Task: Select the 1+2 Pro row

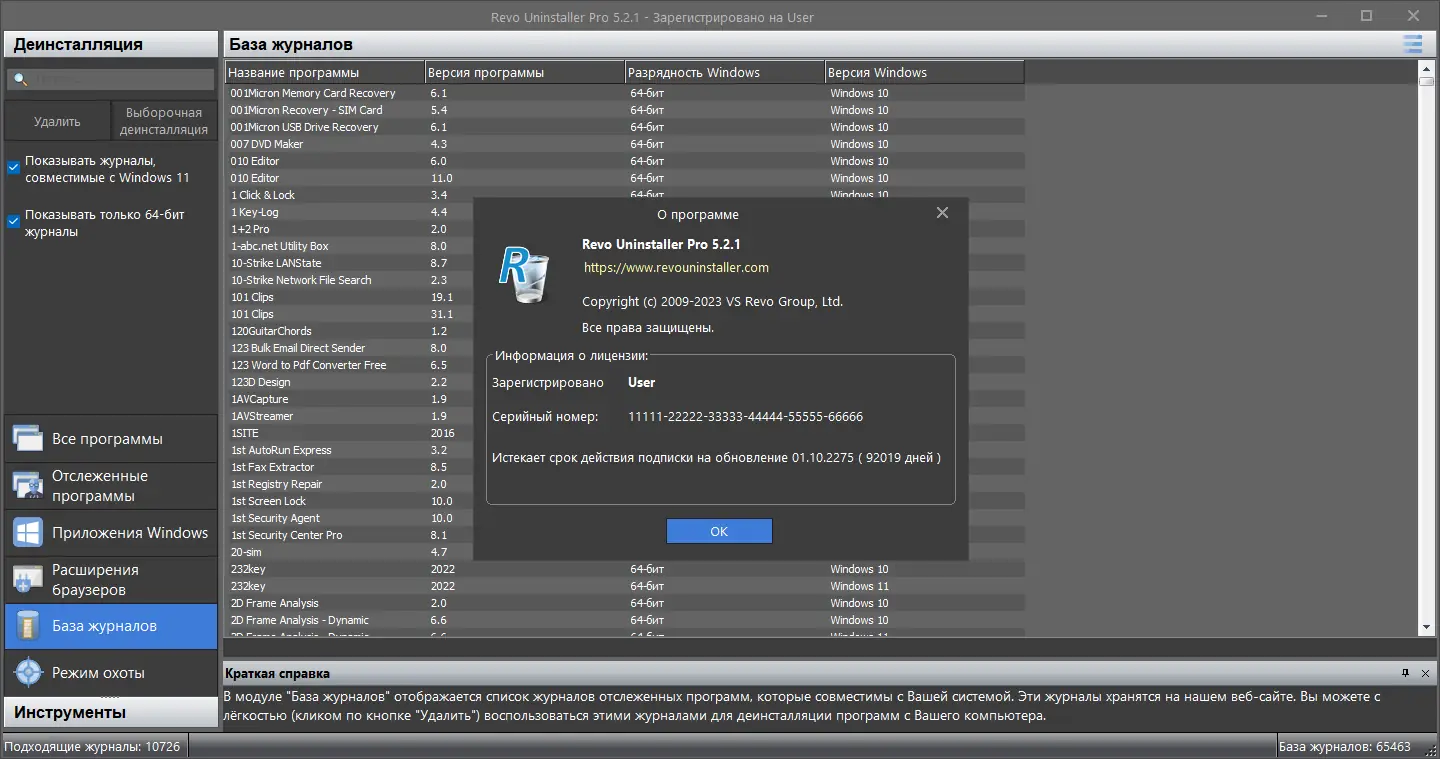Action: click(250, 229)
